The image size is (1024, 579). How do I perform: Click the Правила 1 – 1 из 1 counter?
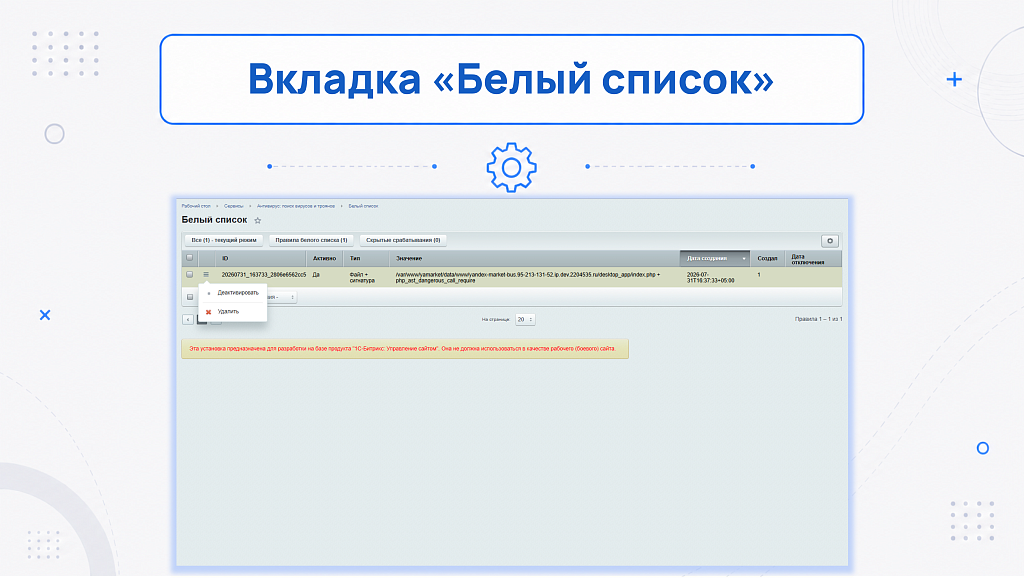[x=818, y=319]
